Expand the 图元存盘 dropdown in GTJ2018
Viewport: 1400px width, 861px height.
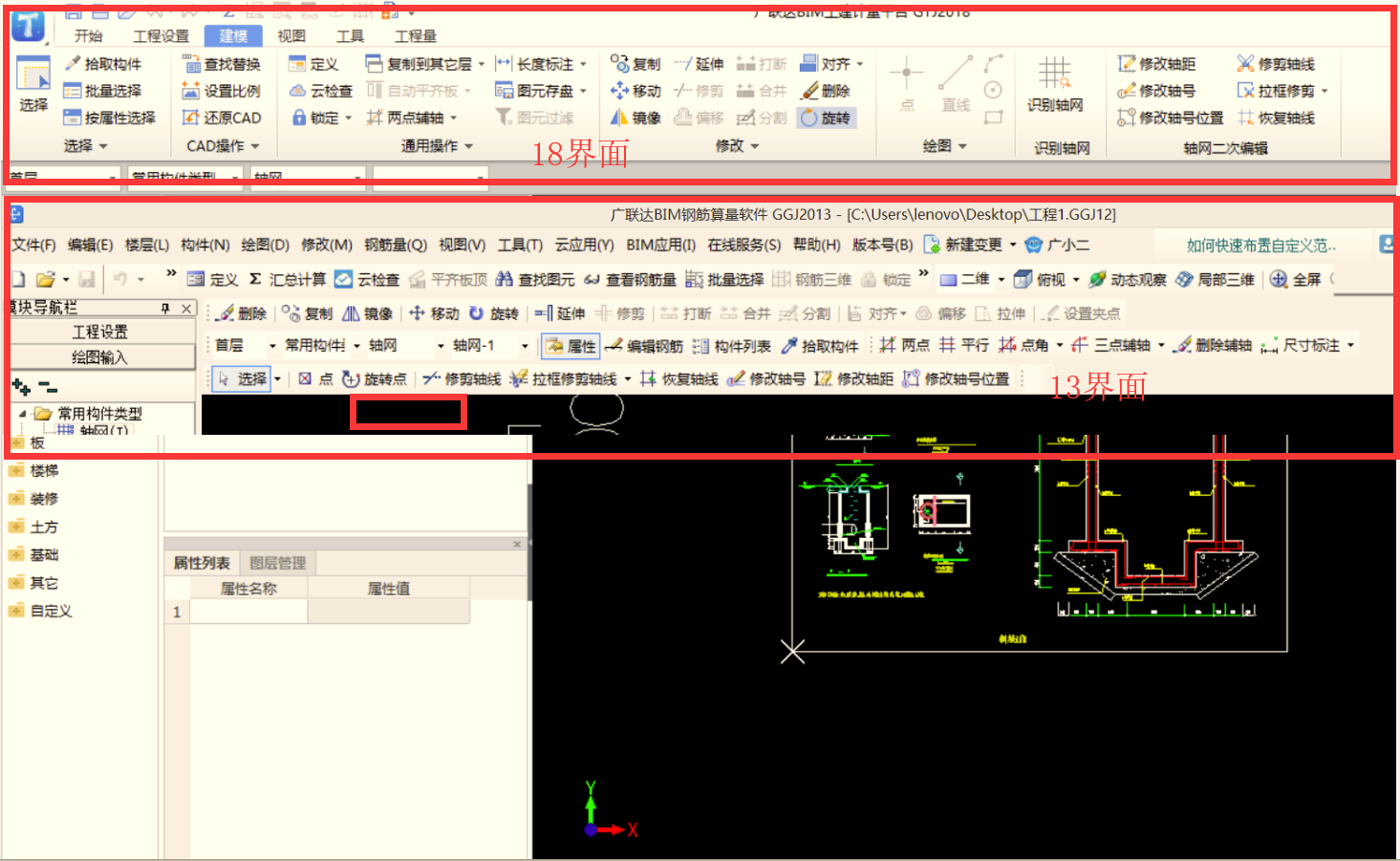click(x=583, y=91)
